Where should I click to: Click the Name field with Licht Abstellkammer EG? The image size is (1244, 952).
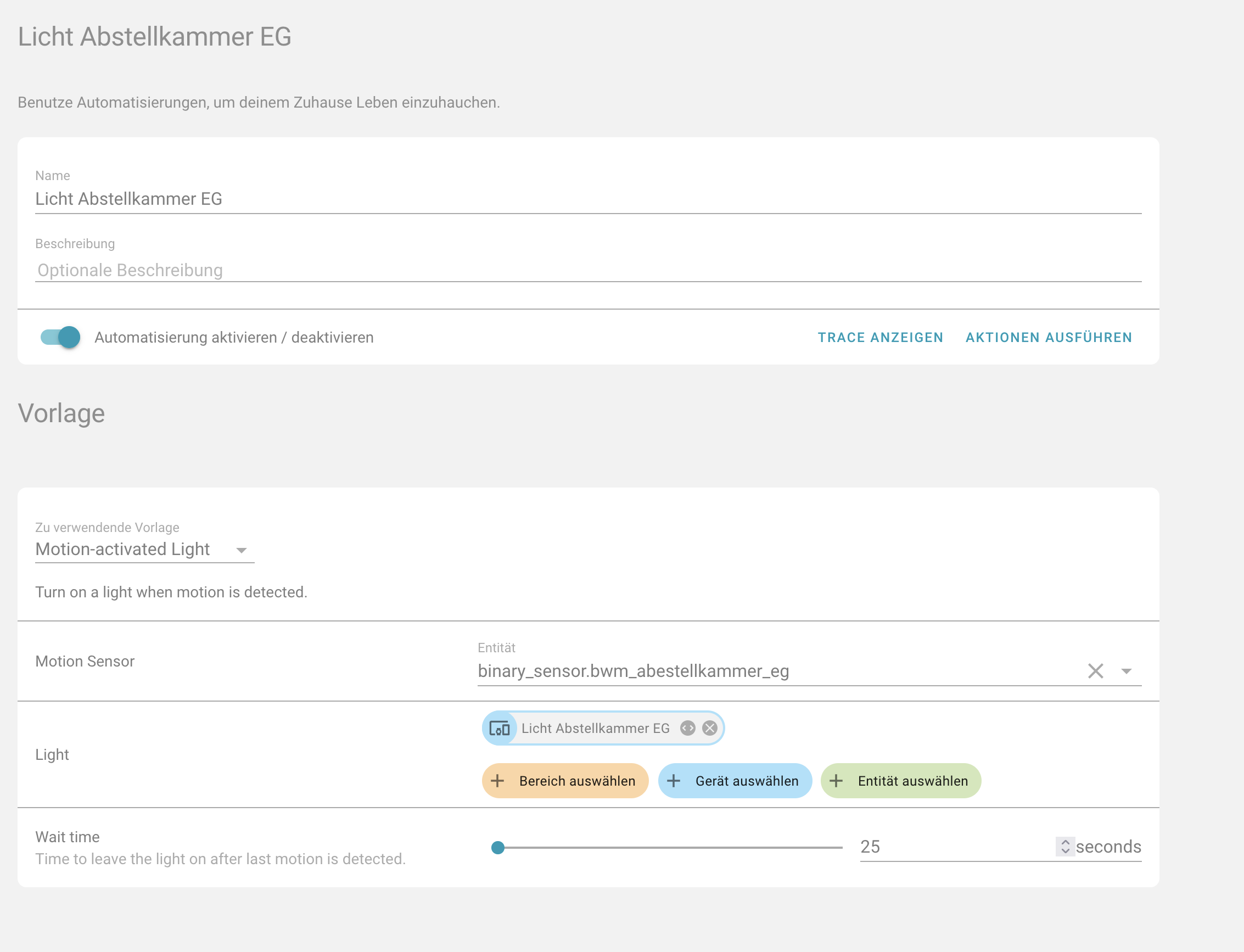coord(587,199)
